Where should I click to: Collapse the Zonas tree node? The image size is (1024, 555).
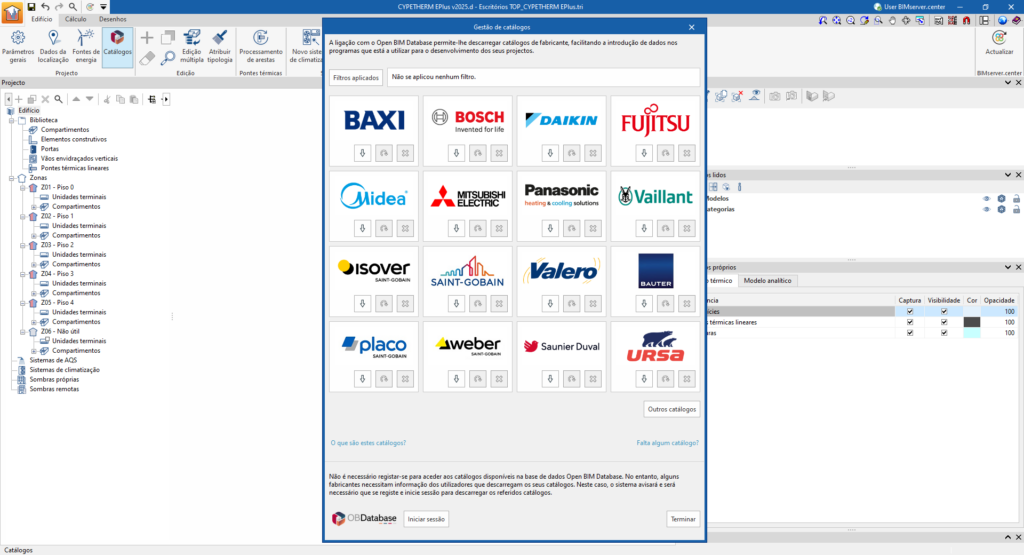click(11, 178)
